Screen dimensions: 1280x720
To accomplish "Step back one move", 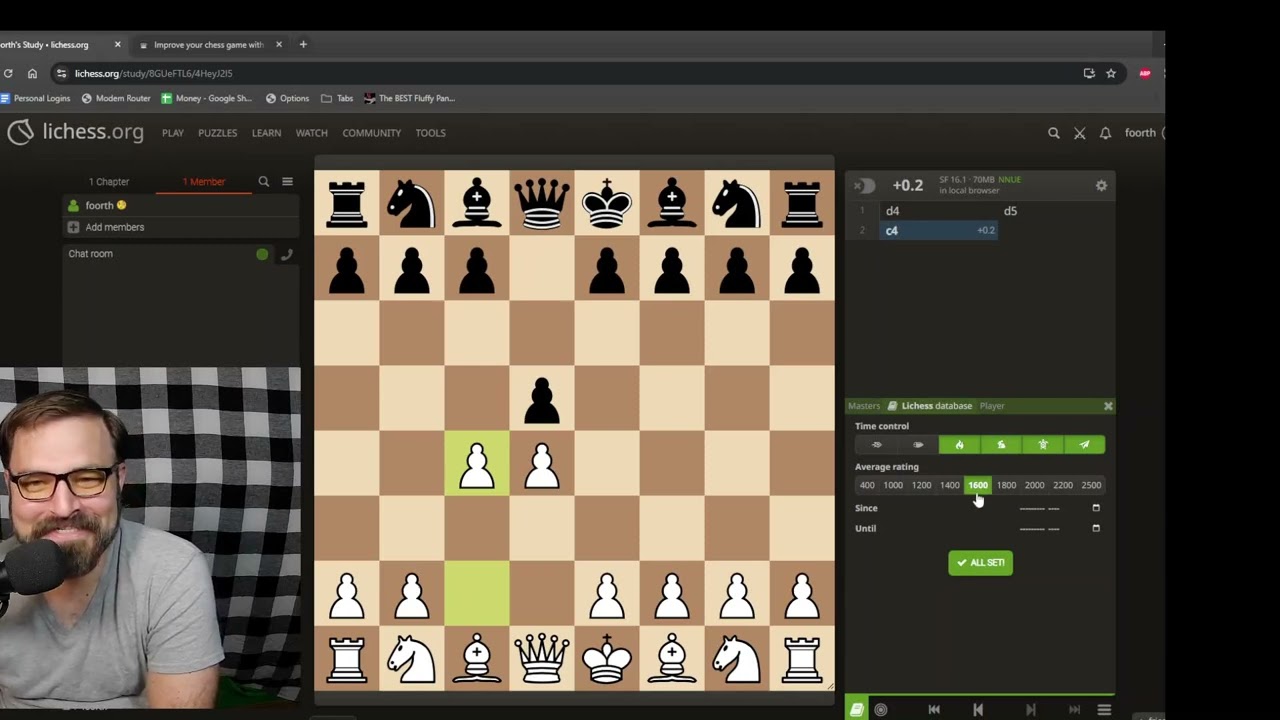I will point(978,710).
